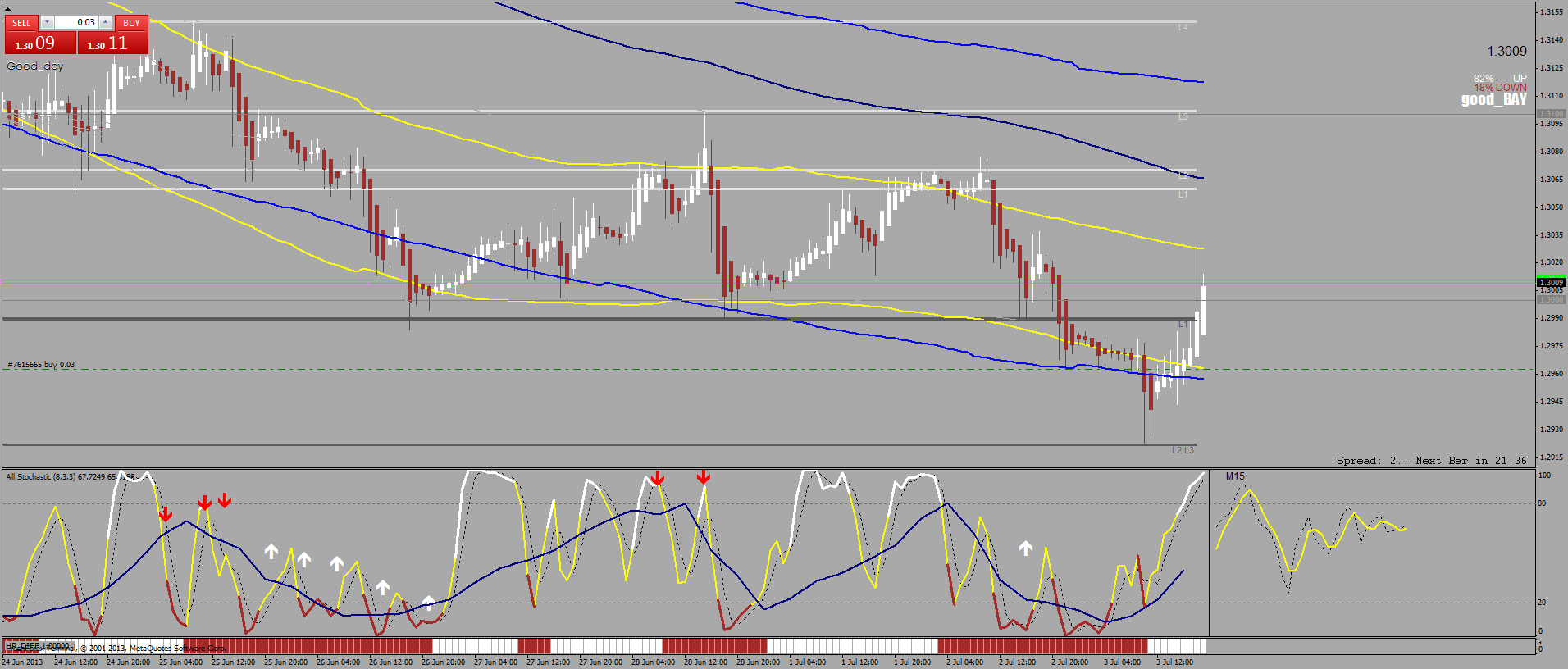Select the M15 timeframe label
This screenshot has height=669, width=1568.
pos(1235,476)
